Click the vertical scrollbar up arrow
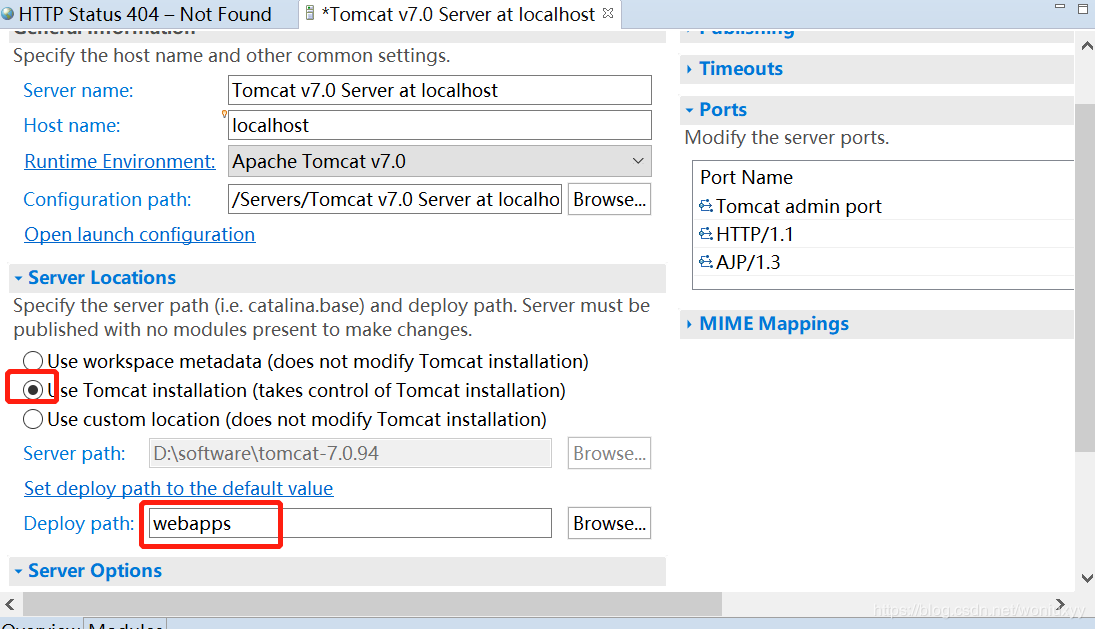Viewport: 1095px width, 629px height. (x=1086, y=46)
